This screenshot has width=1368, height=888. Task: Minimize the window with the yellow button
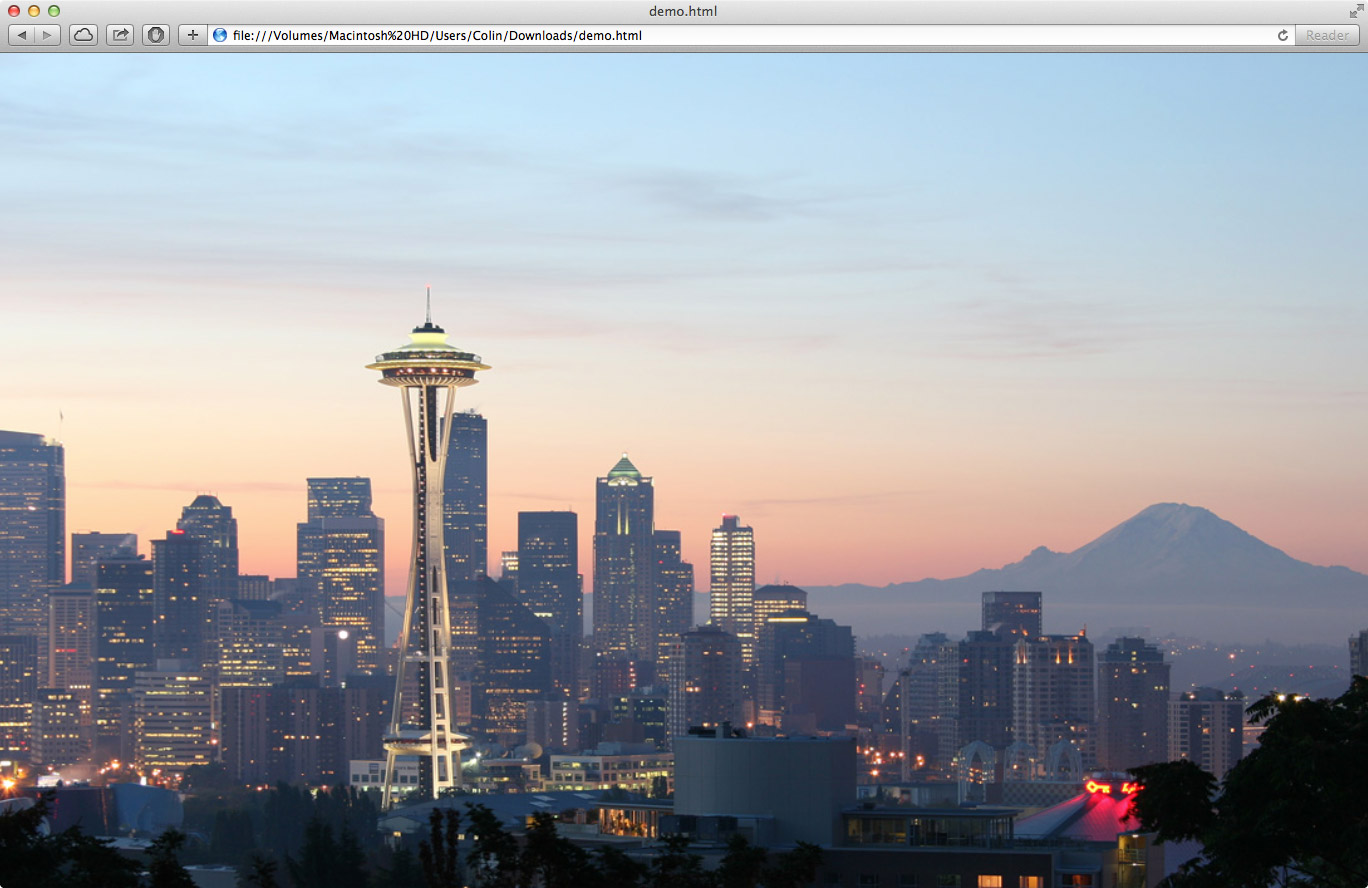point(34,11)
